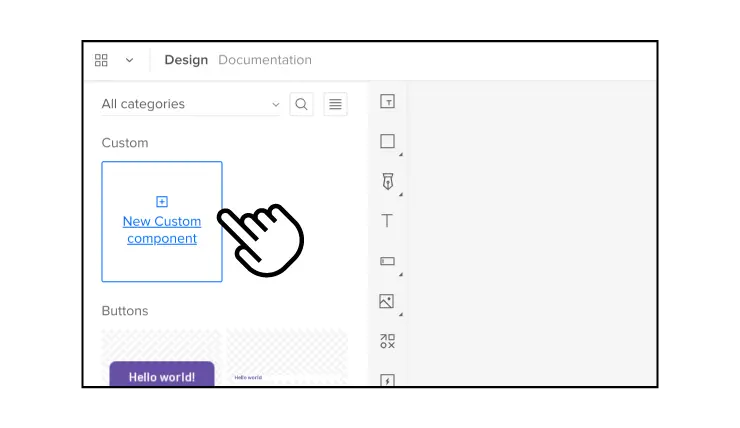Select the purple Hello world! button thumbnail
This screenshot has height=428, width=740.
click(x=162, y=374)
